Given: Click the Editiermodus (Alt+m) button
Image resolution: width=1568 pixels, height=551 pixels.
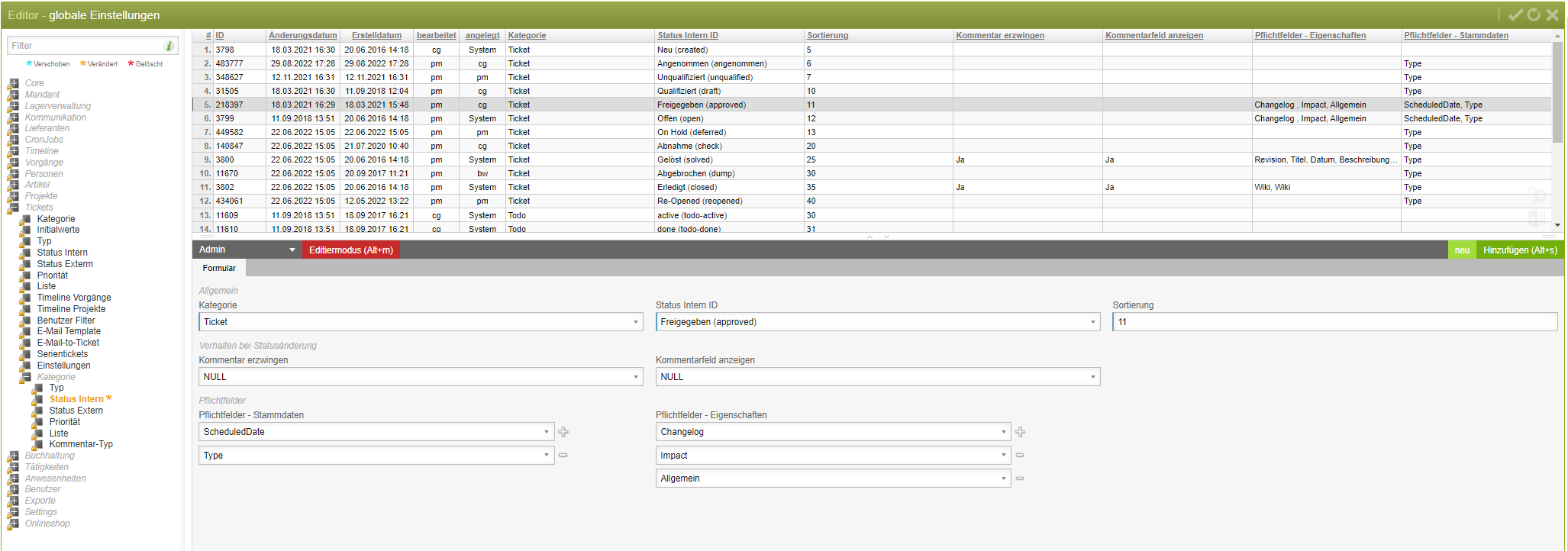Looking at the screenshot, I should [x=351, y=250].
